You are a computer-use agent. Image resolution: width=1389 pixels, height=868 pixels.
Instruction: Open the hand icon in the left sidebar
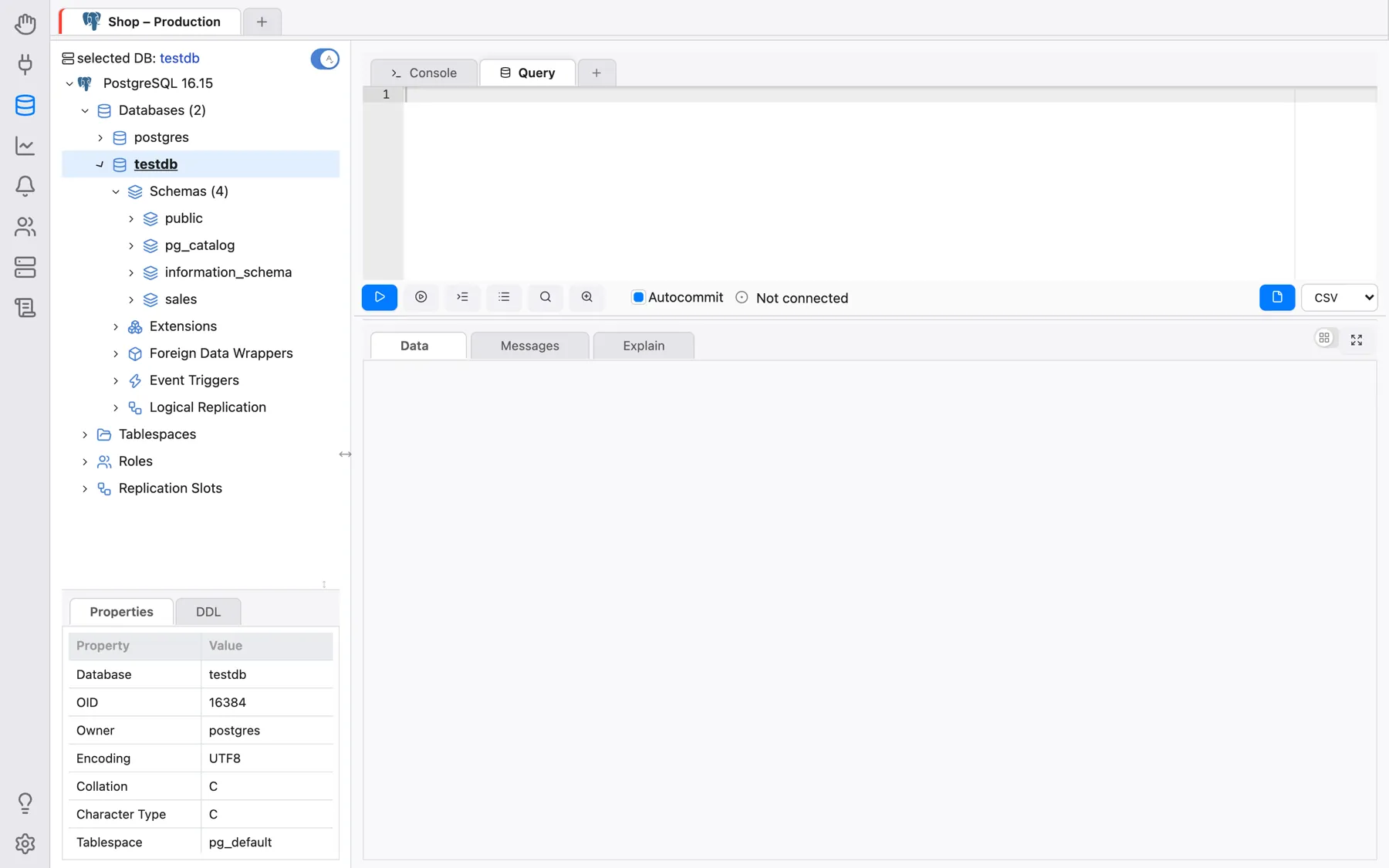[25, 23]
